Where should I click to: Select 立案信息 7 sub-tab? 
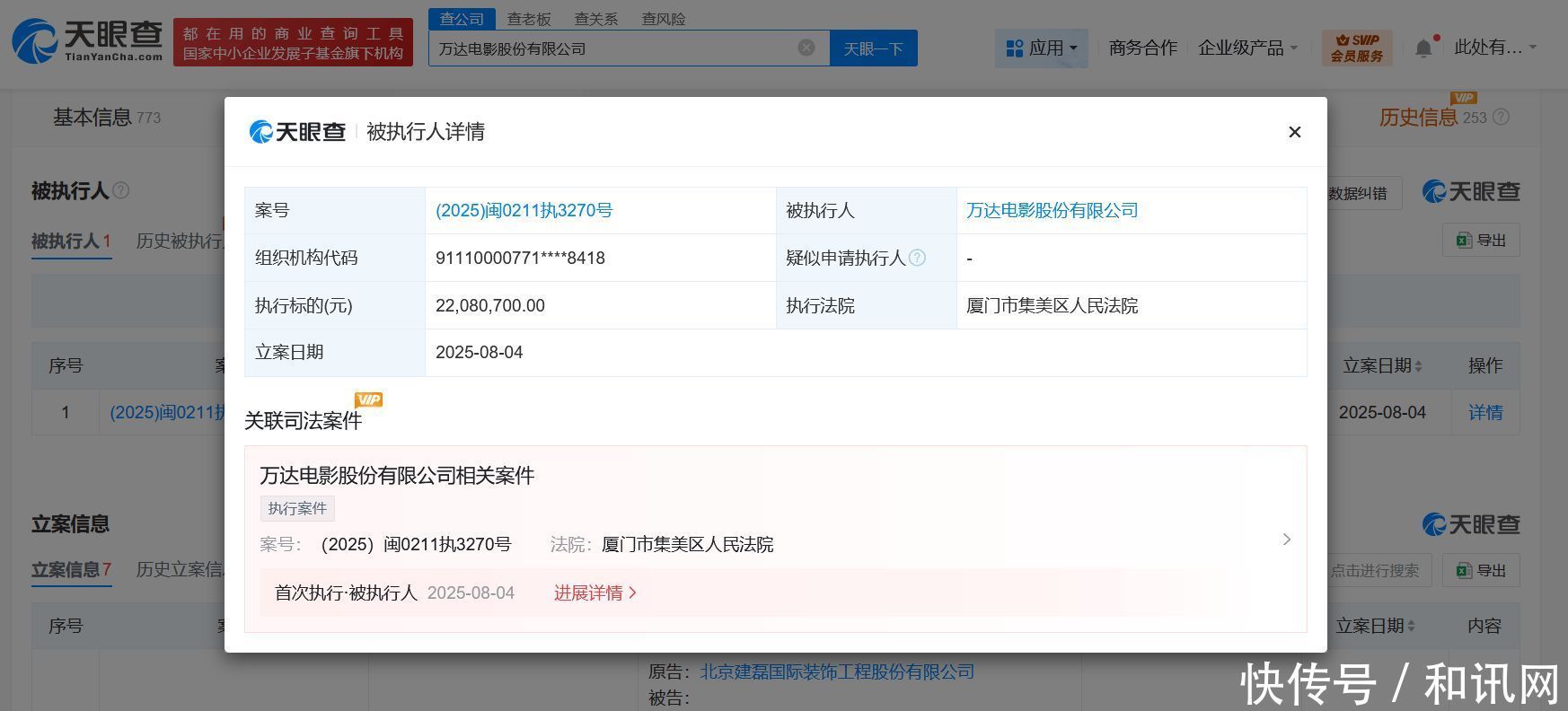pos(71,569)
